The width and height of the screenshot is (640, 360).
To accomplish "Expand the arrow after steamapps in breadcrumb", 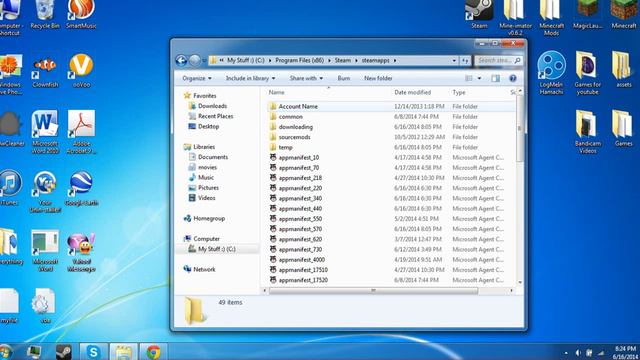I will (x=395, y=60).
